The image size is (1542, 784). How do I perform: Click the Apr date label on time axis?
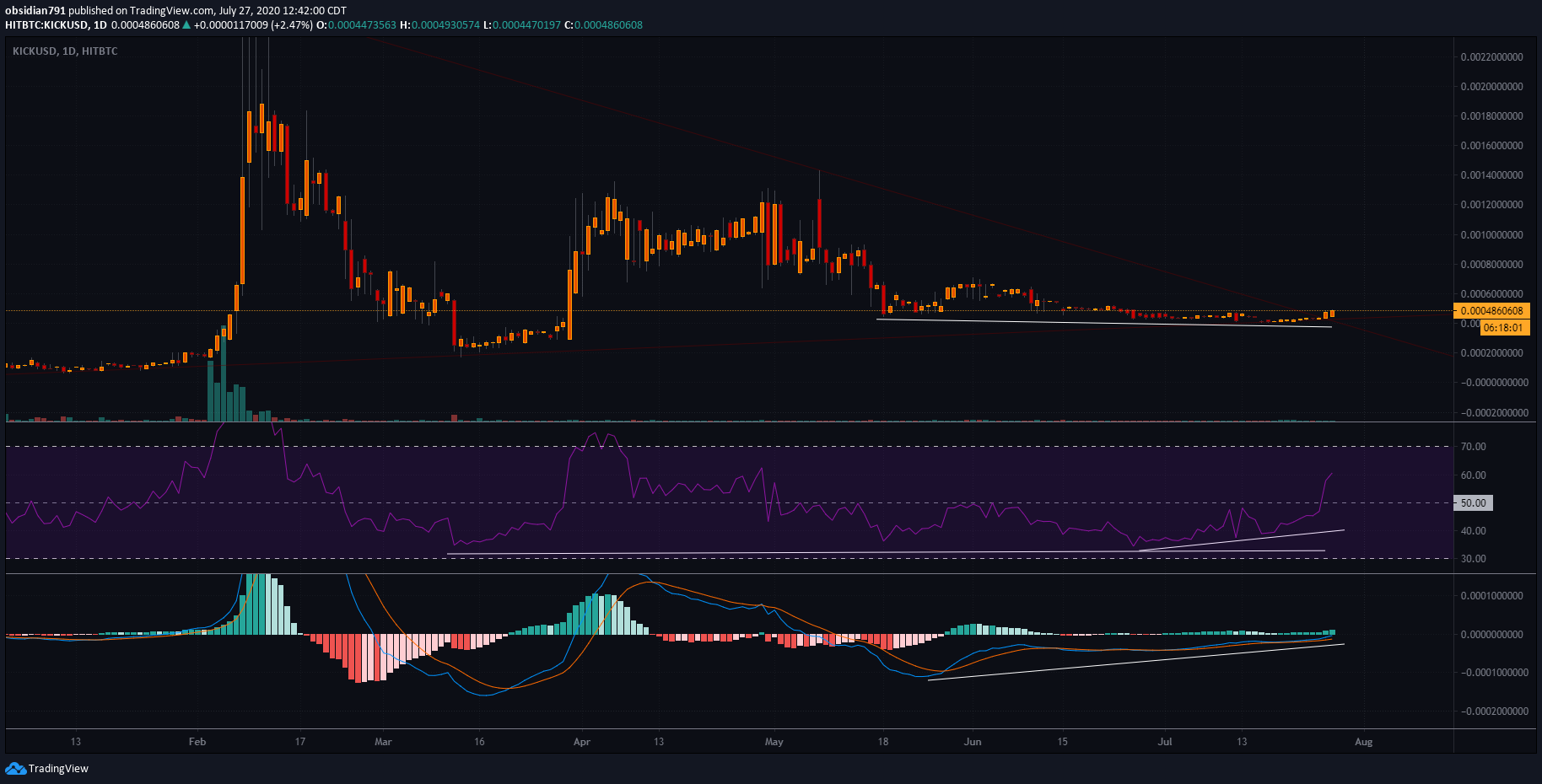pyautogui.click(x=582, y=742)
